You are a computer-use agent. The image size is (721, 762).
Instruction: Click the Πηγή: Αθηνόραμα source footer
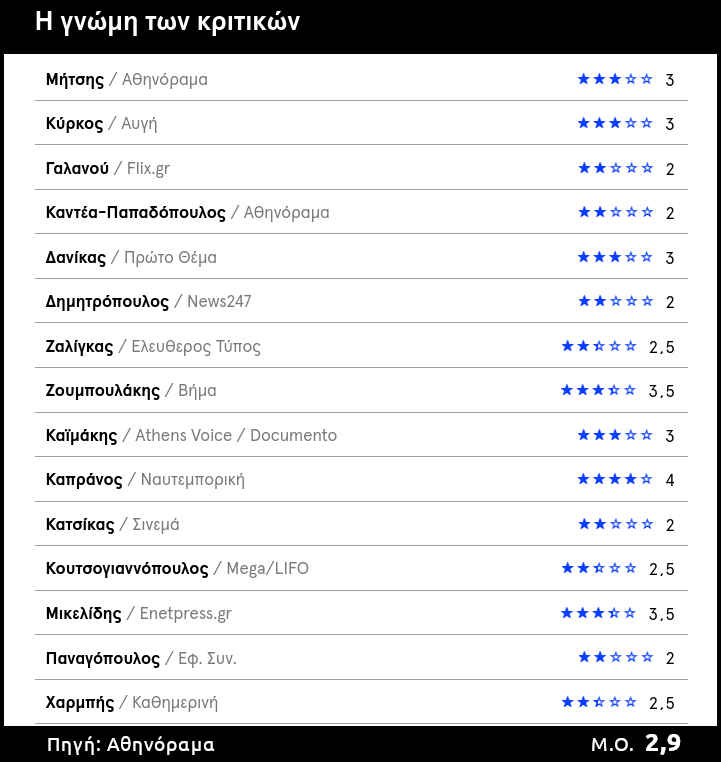pyautogui.click(x=130, y=745)
